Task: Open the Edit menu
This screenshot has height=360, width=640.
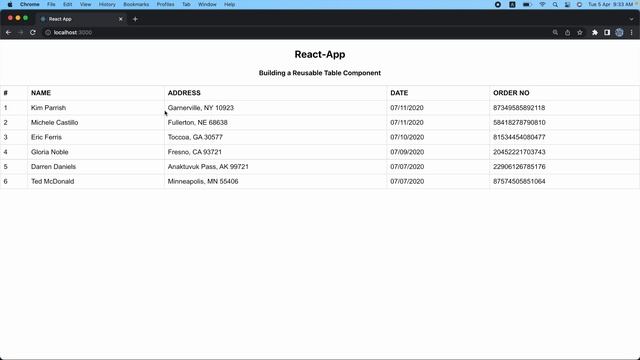Action: 68,4
